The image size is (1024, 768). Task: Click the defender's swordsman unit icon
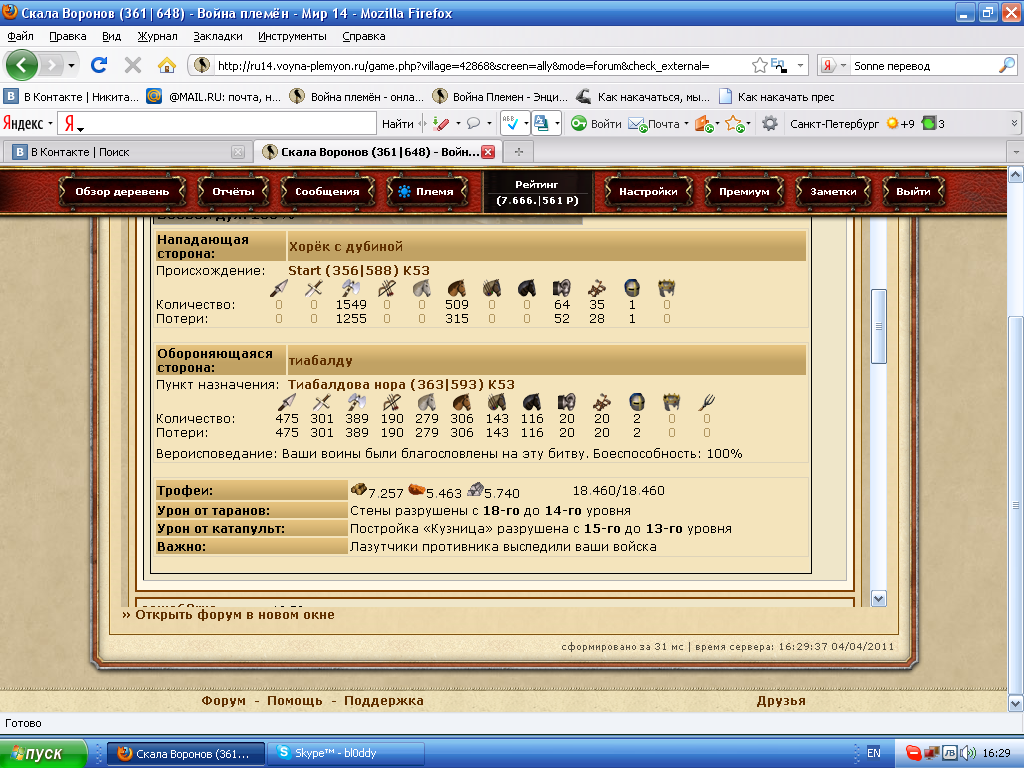322,402
